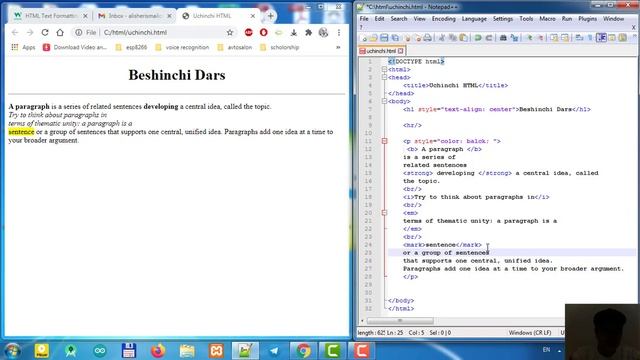Collapse the em tag fold on line 20
The image size is (640, 360).
point(384,213)
